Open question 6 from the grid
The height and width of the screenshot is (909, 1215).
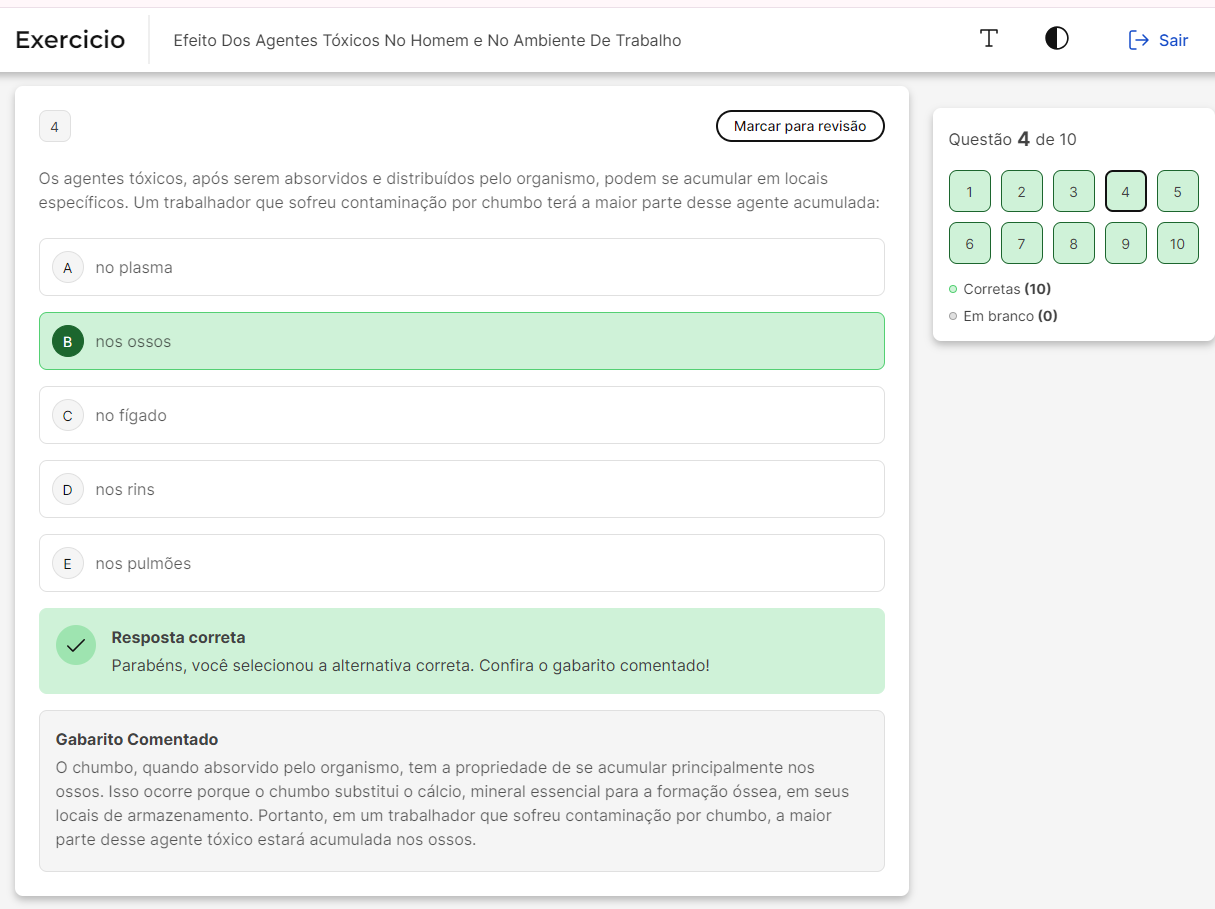(970, 244)
